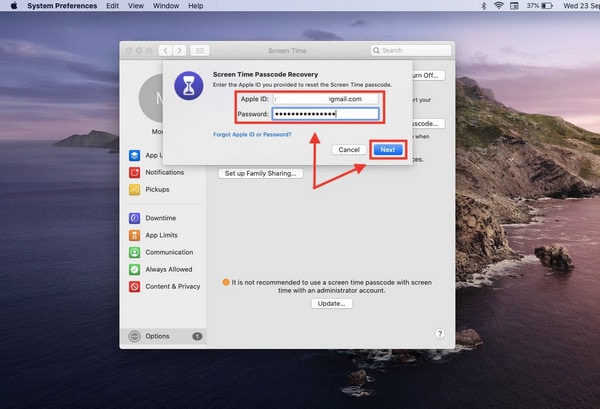Click the Next button
The image size is (600, 409).
(388, 150)
